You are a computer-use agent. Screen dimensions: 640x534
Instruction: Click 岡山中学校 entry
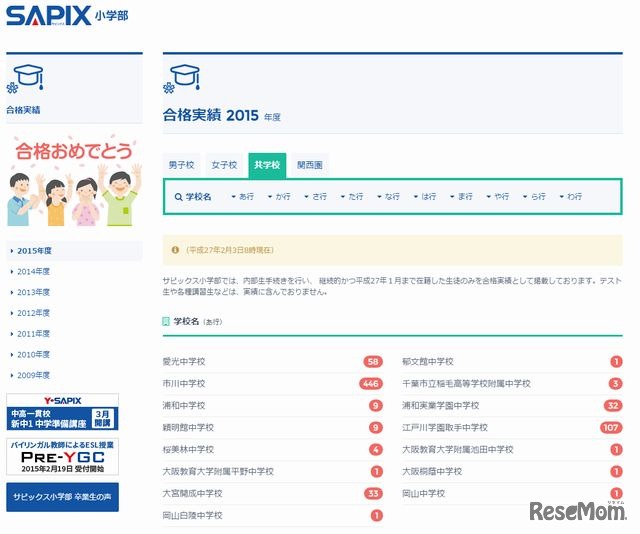423,494
